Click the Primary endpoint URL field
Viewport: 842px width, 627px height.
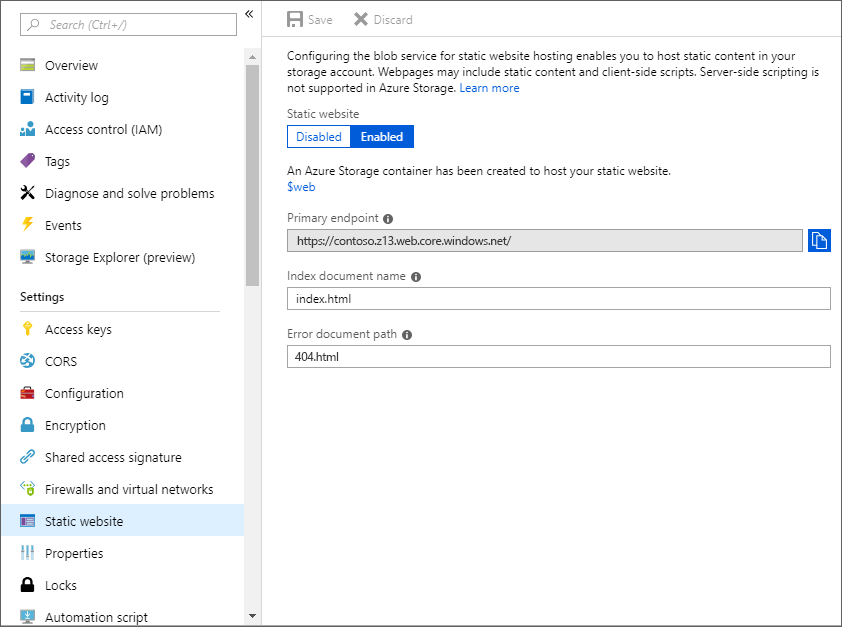click(x=545, y=240)
